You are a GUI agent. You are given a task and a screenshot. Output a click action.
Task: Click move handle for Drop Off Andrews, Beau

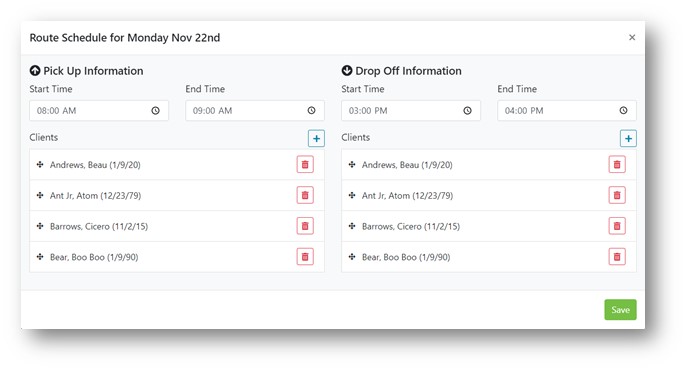pos(352,165)
